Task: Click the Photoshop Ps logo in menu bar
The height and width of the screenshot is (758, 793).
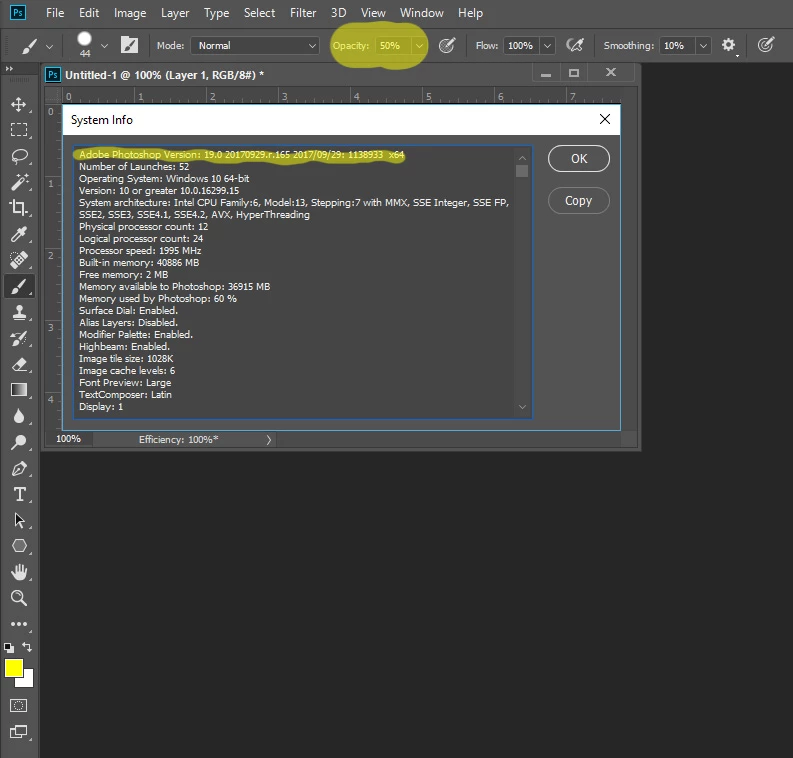Action: point(18,12)
